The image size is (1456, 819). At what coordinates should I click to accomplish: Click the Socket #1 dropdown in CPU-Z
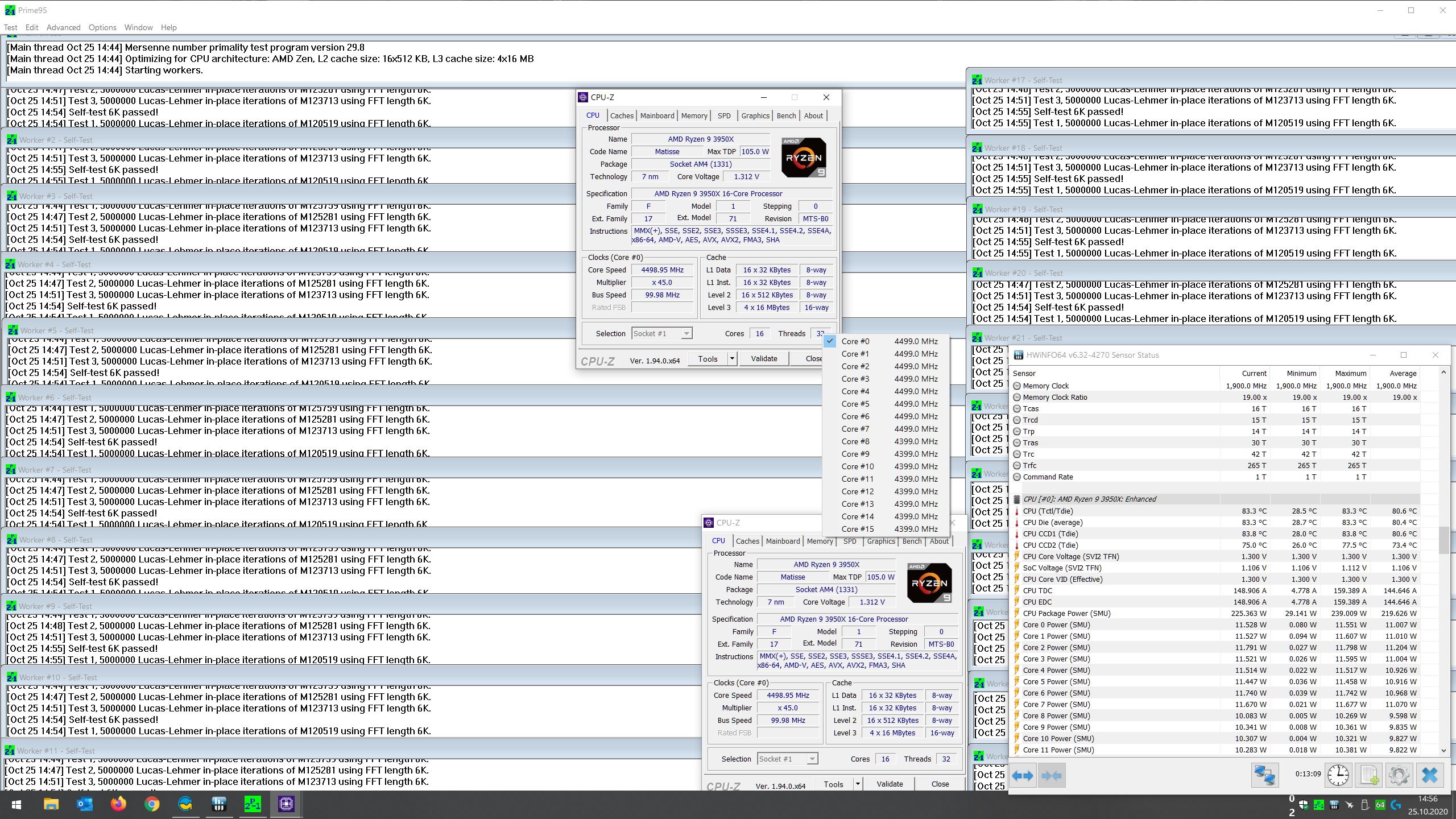pyautogui.click(x=661, y=333)
